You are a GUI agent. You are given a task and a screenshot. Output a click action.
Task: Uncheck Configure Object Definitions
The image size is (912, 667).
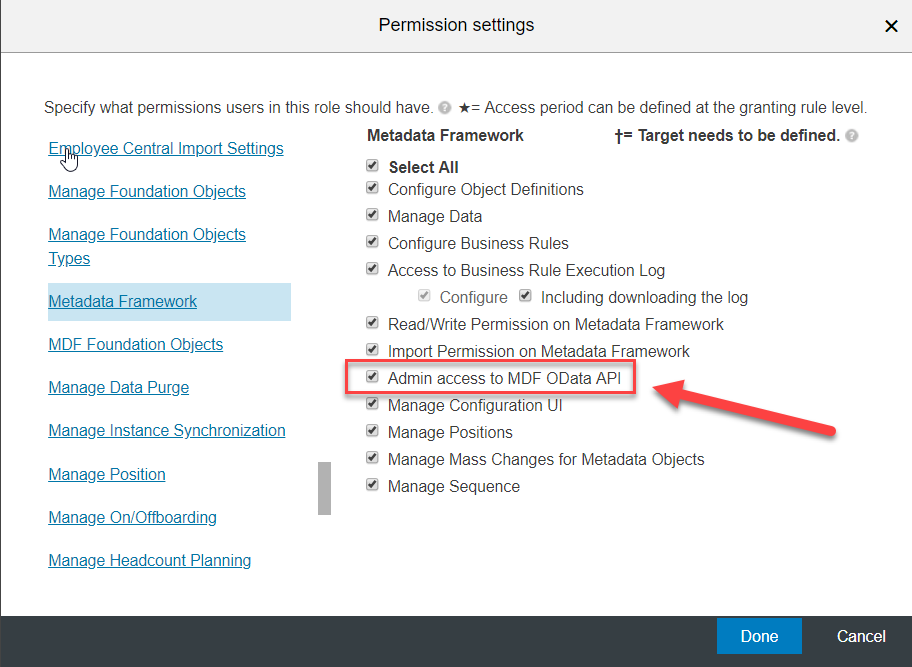tap(372, 188)
